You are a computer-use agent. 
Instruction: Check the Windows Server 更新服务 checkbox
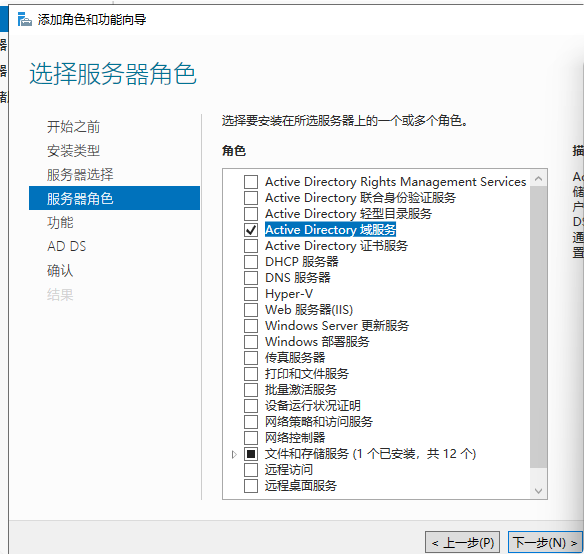click(251, 326)
